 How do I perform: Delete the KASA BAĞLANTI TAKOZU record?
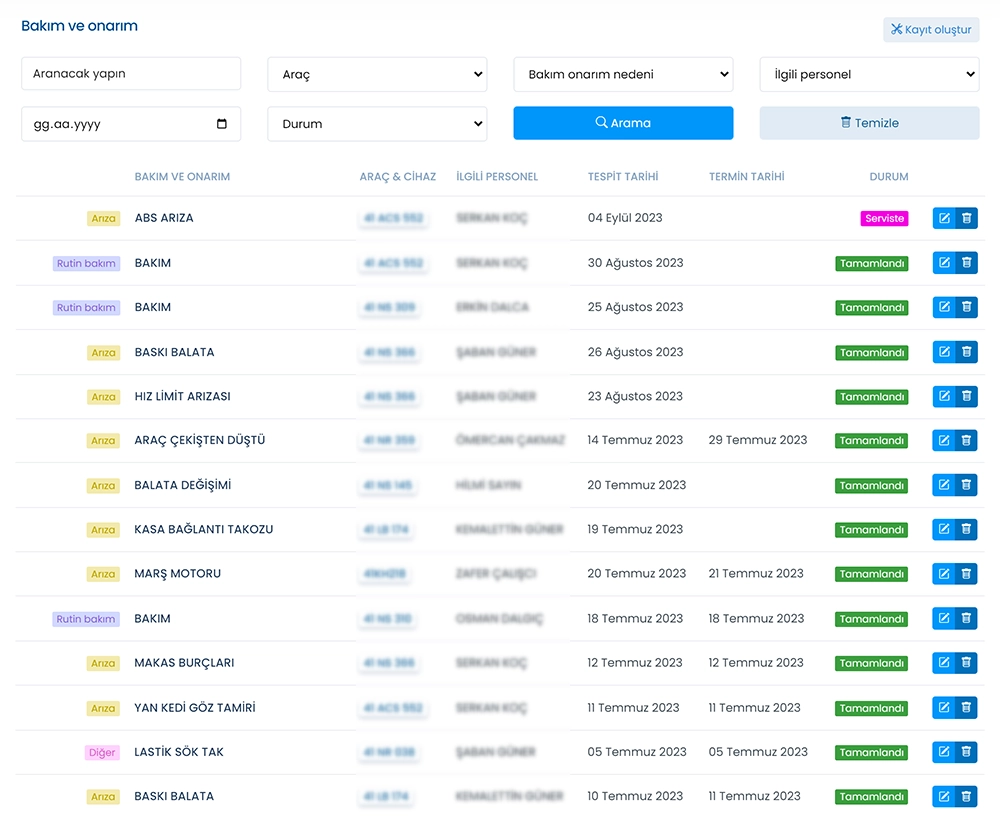point(966,529)
